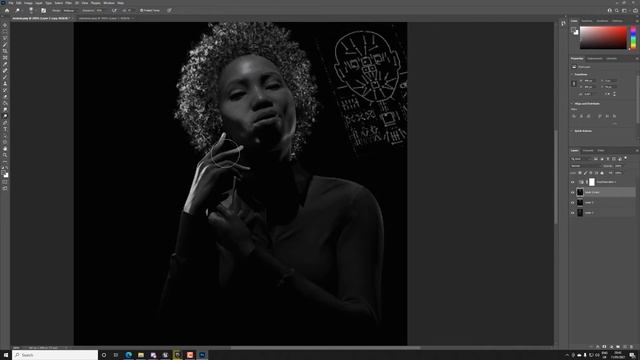640x360 pixels.
Task: Toggle visibility of the third layer row
Action: pos(573,202)
